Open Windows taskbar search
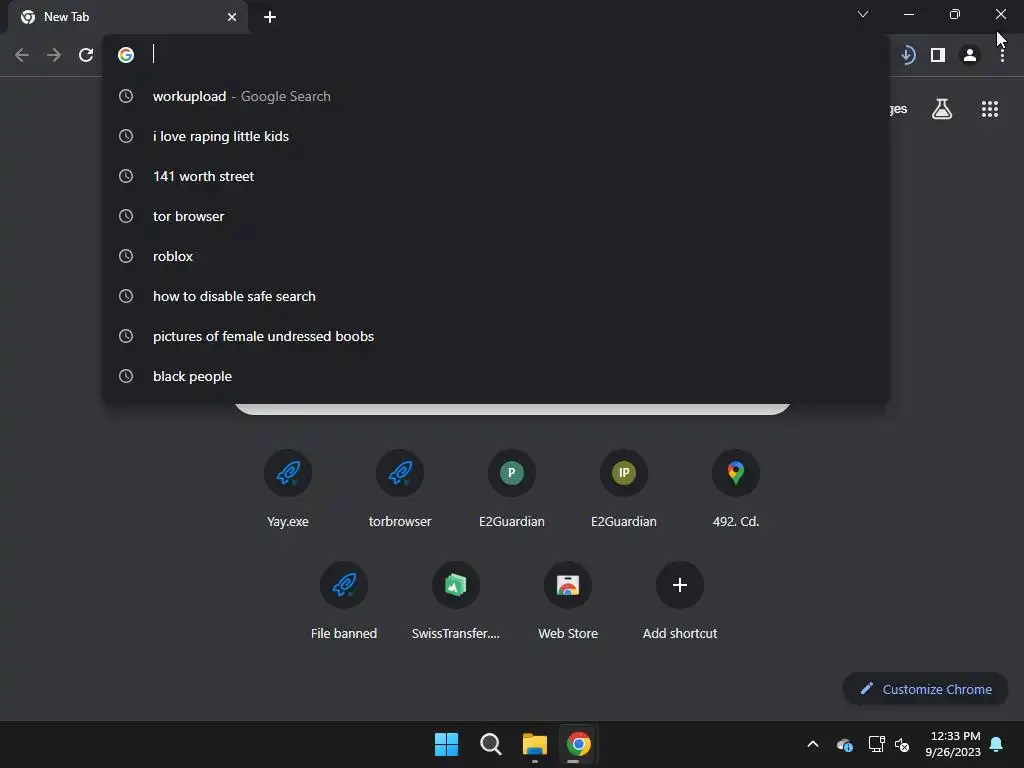The width and height of the screenshot is (1024, 768). point(490,744)
